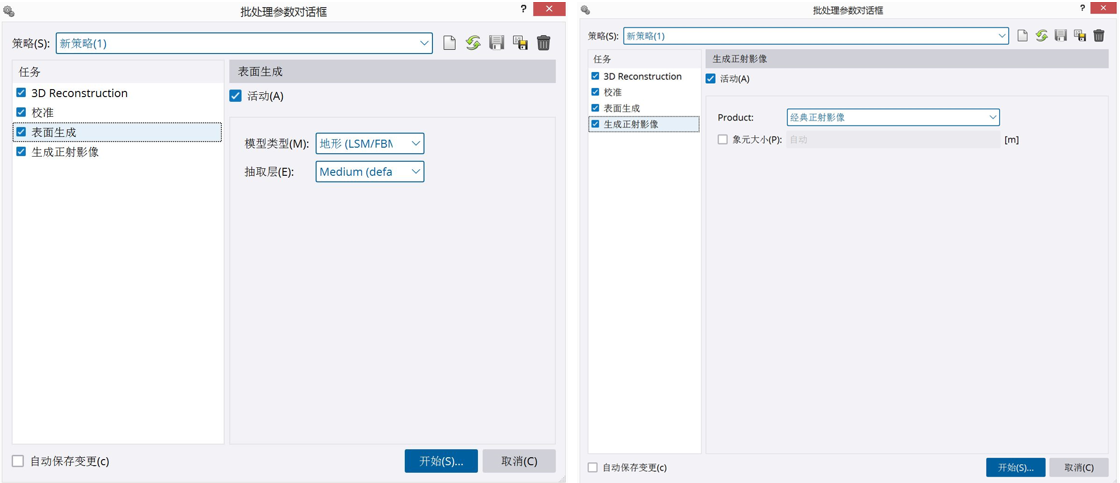
Task: Select 校准 task in right dialog list
Action: tap(612, 92)
